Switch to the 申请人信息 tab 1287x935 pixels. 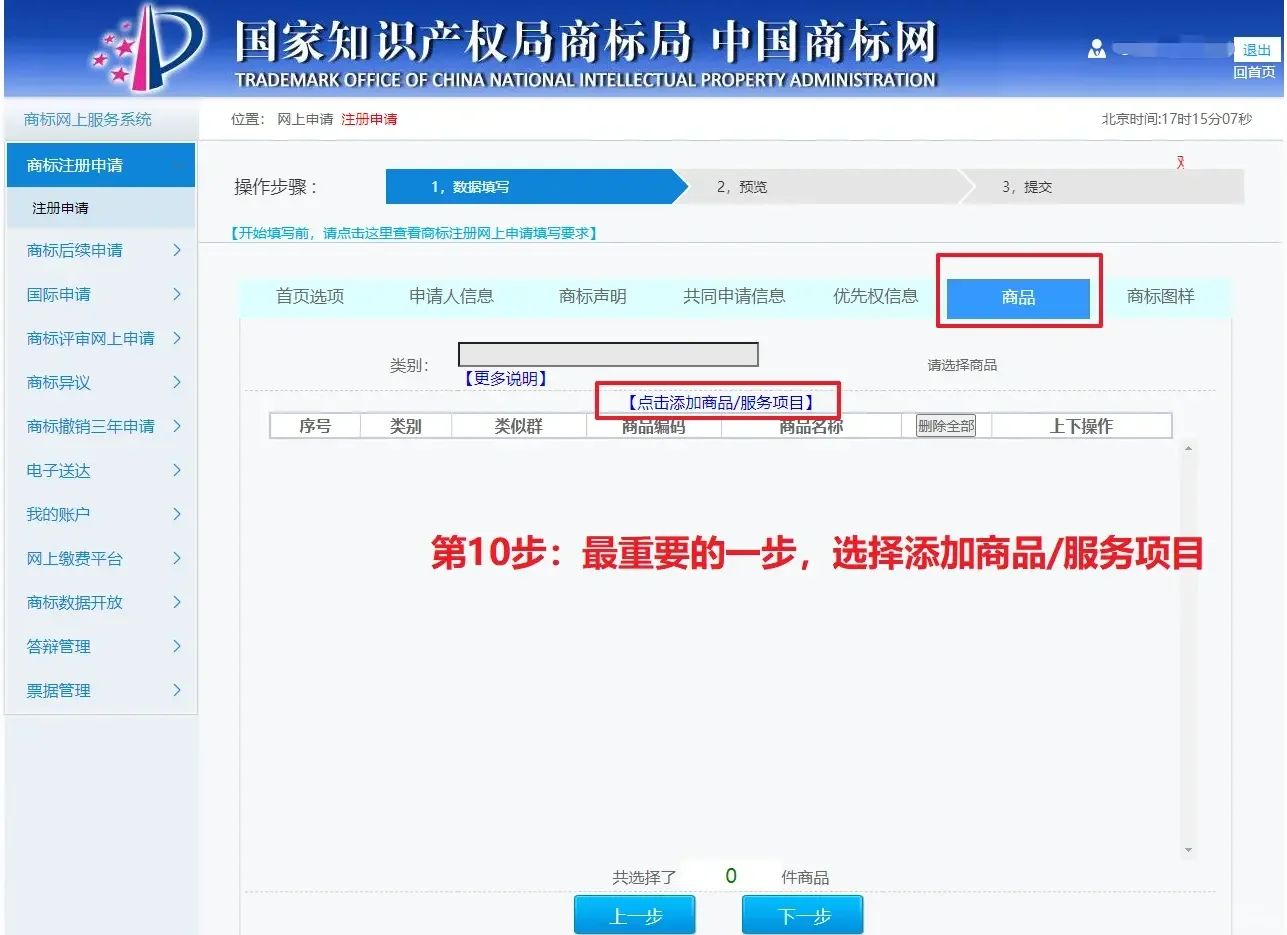click(451, 296)
